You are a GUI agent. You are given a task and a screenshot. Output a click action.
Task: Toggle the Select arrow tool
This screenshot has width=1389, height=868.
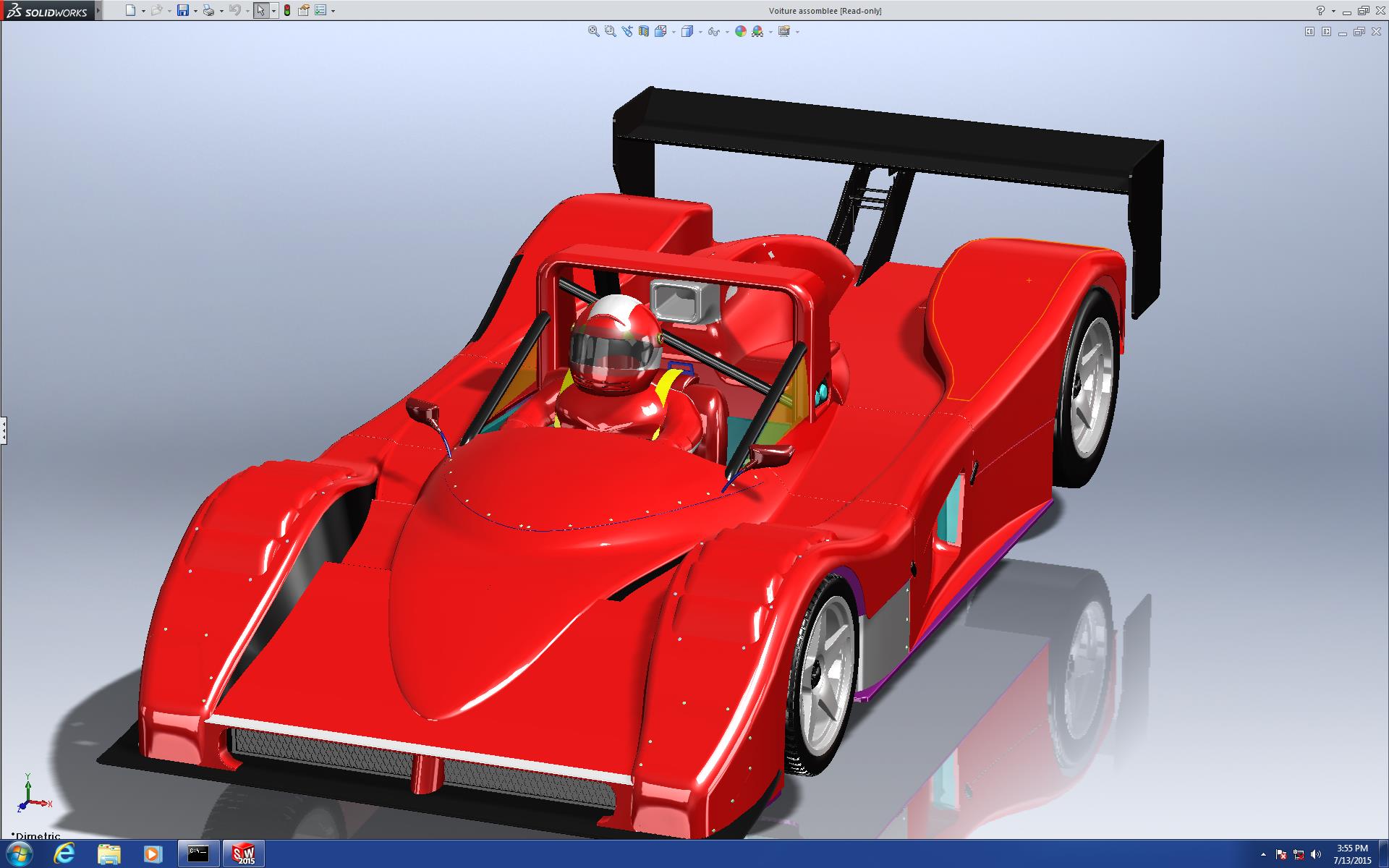260,10
